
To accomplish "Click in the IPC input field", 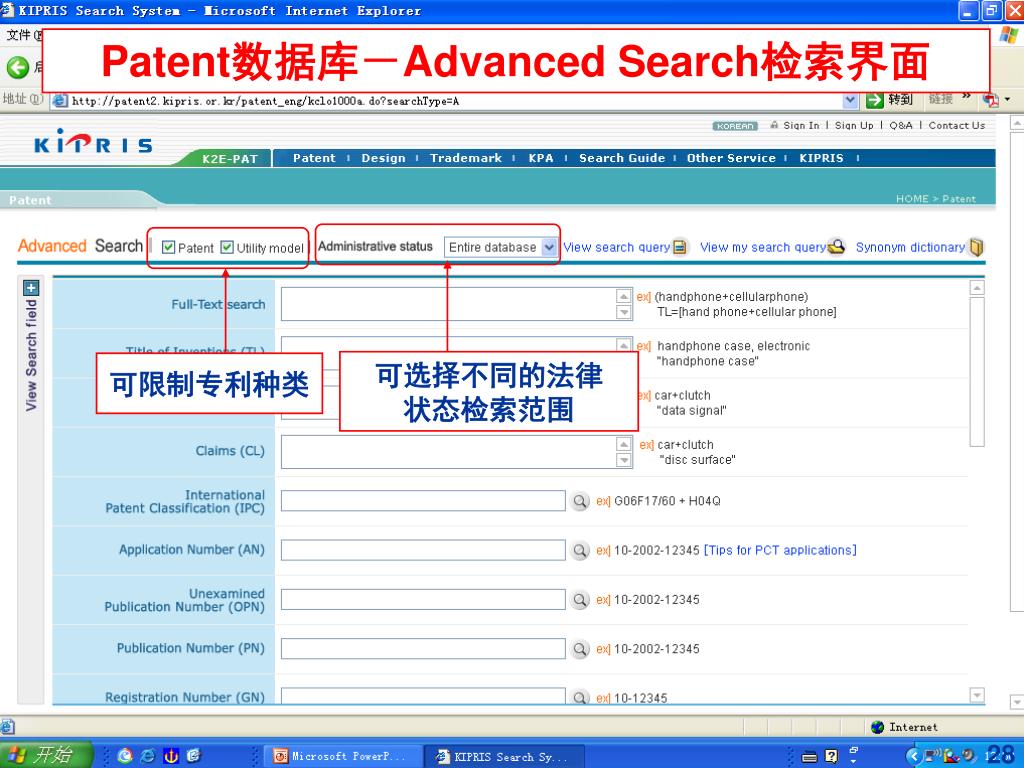I will (423, 501).
